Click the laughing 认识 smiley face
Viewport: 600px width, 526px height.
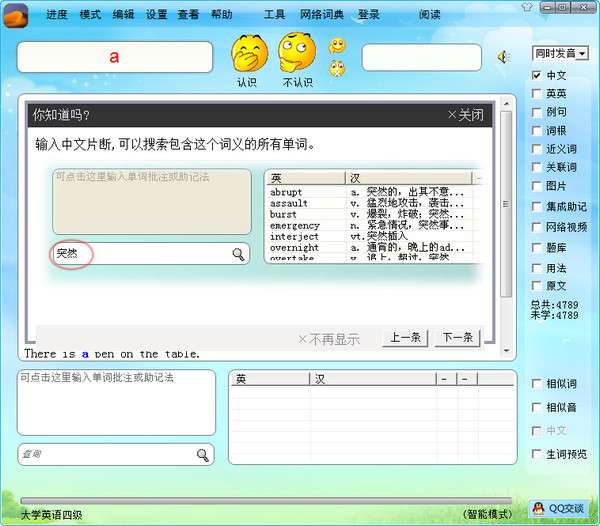249,54
